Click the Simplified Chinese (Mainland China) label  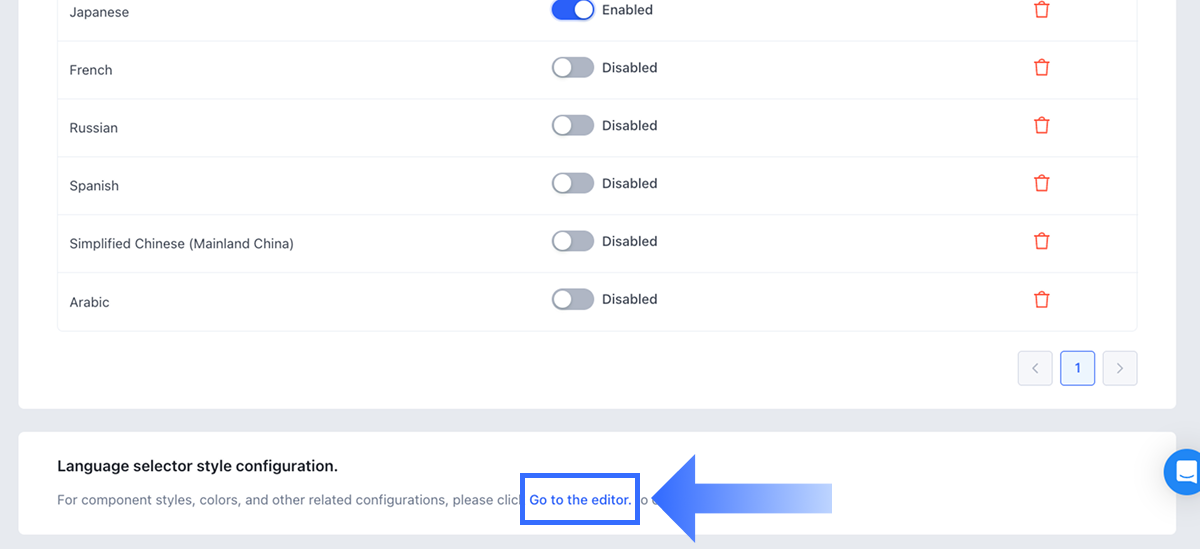[x=181, y=244]
